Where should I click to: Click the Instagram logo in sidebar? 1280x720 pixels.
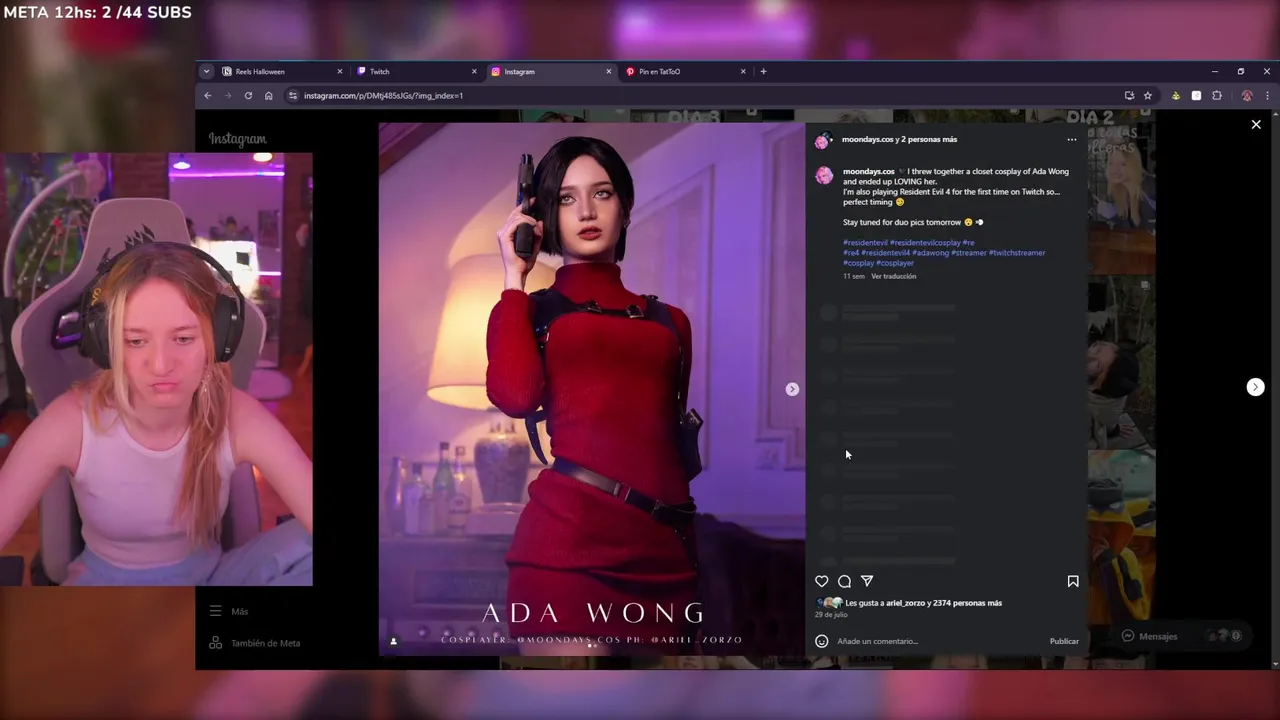pyautogui.click(x=237, y=139)
